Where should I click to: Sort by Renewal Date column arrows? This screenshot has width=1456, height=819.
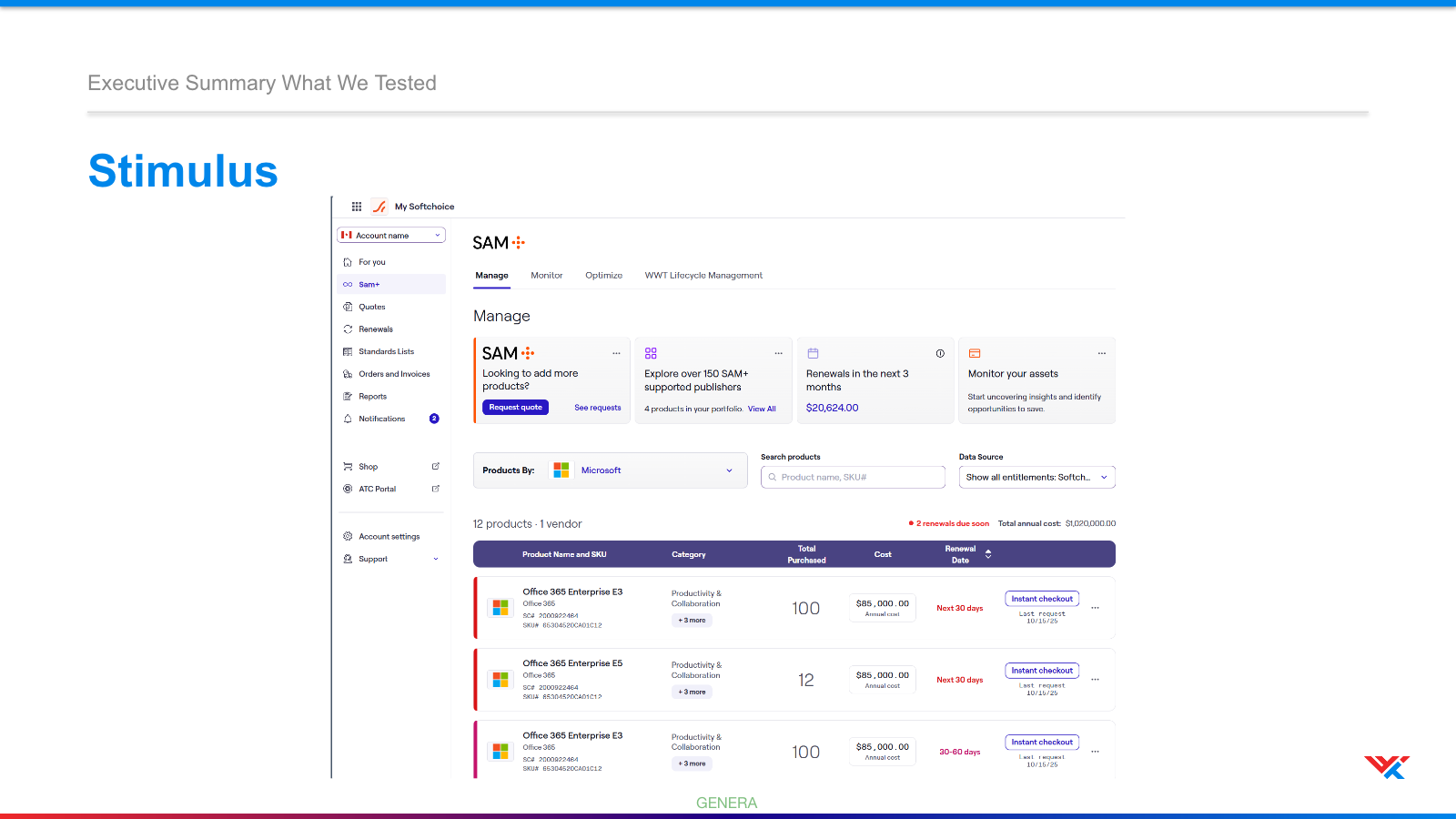tap(988, 554)
